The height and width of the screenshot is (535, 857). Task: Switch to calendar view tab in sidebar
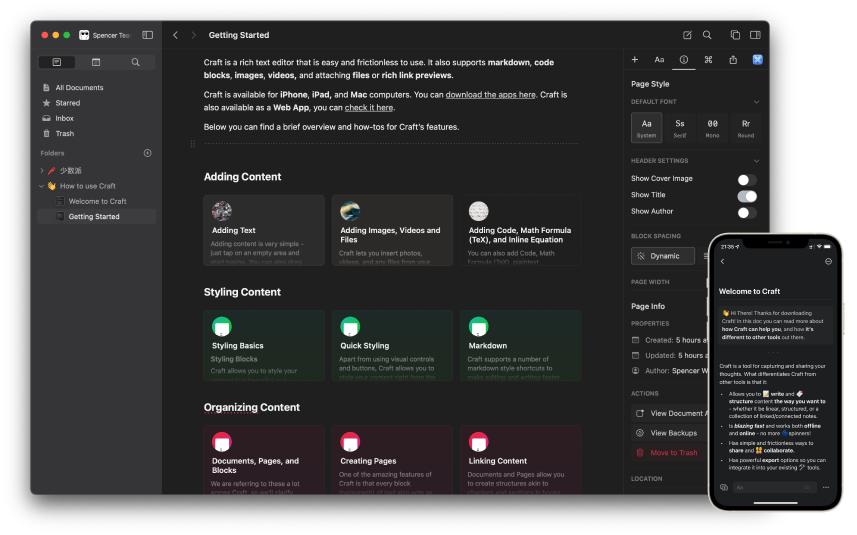pos(96,62)
